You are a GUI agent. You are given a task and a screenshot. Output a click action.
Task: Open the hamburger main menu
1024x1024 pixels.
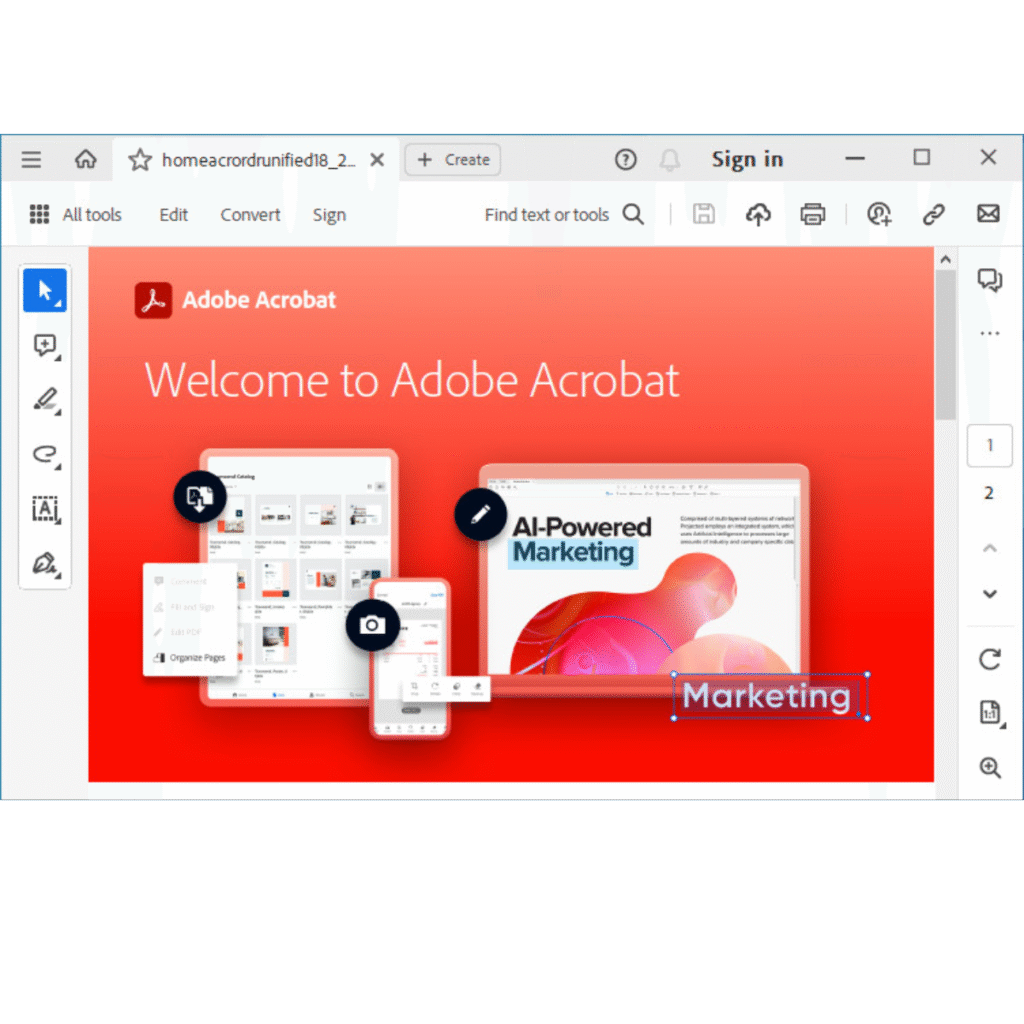coord(32,160)
